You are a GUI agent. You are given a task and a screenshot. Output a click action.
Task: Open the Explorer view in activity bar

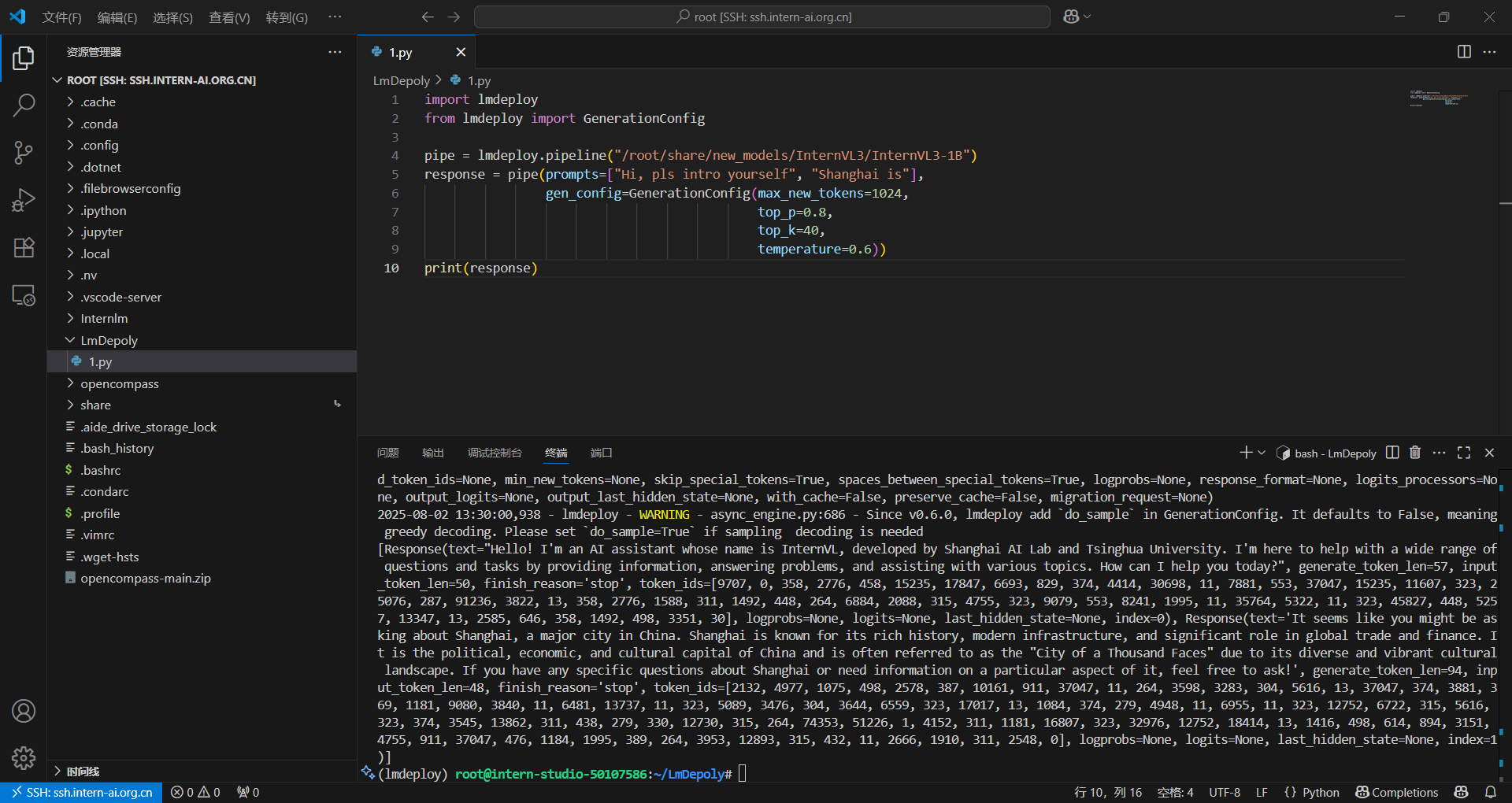(24, 58)
